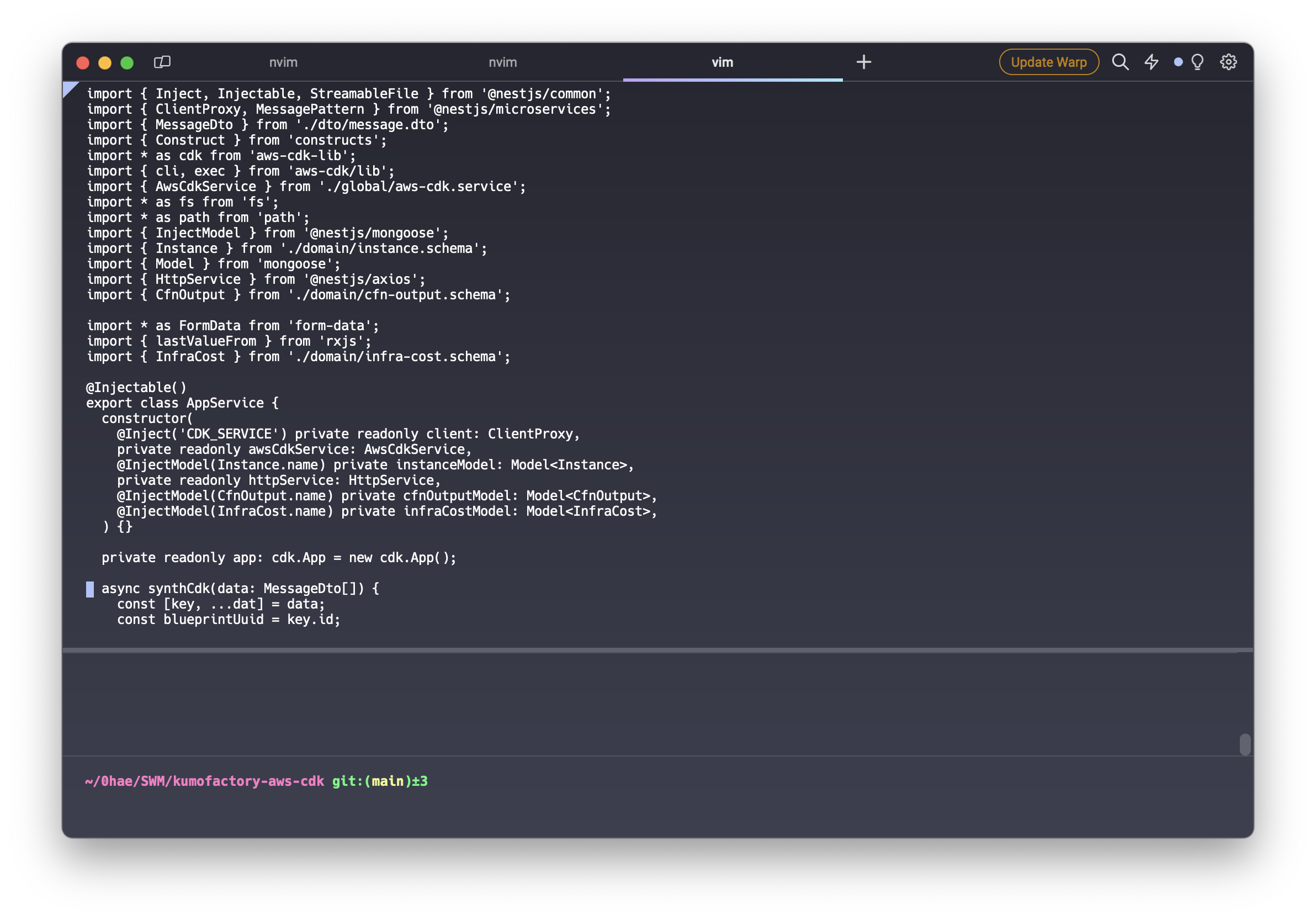The image size is (1316, 920).
Task: Click './domain/infra-cost.schema' import path
Action: pos(395,357)
